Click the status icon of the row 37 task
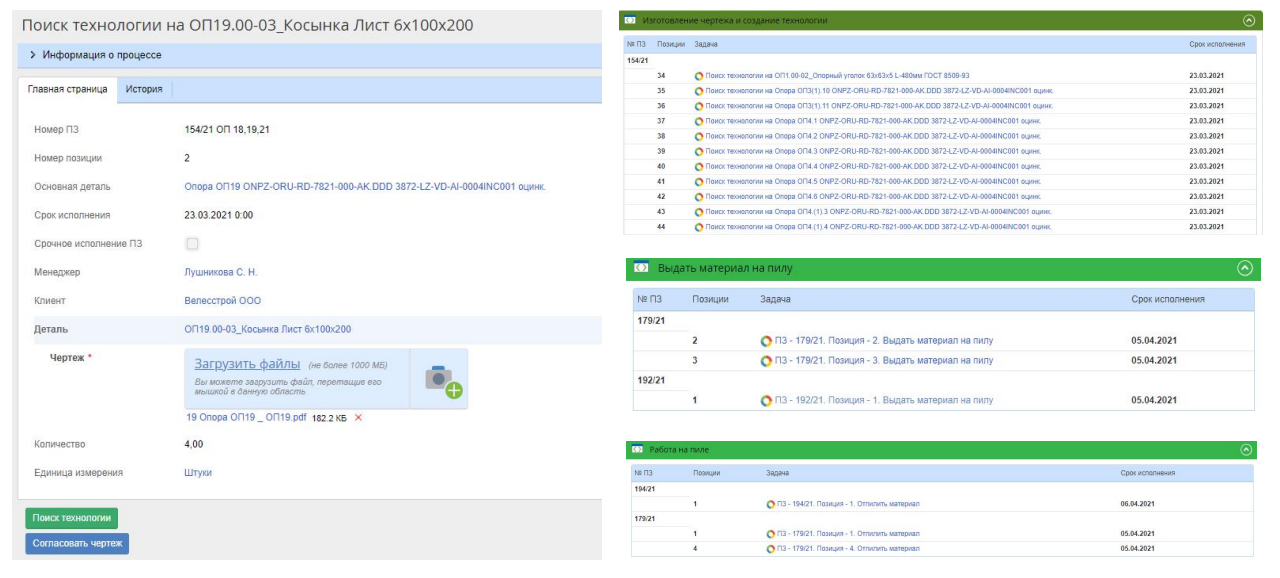 pos(699,121)
